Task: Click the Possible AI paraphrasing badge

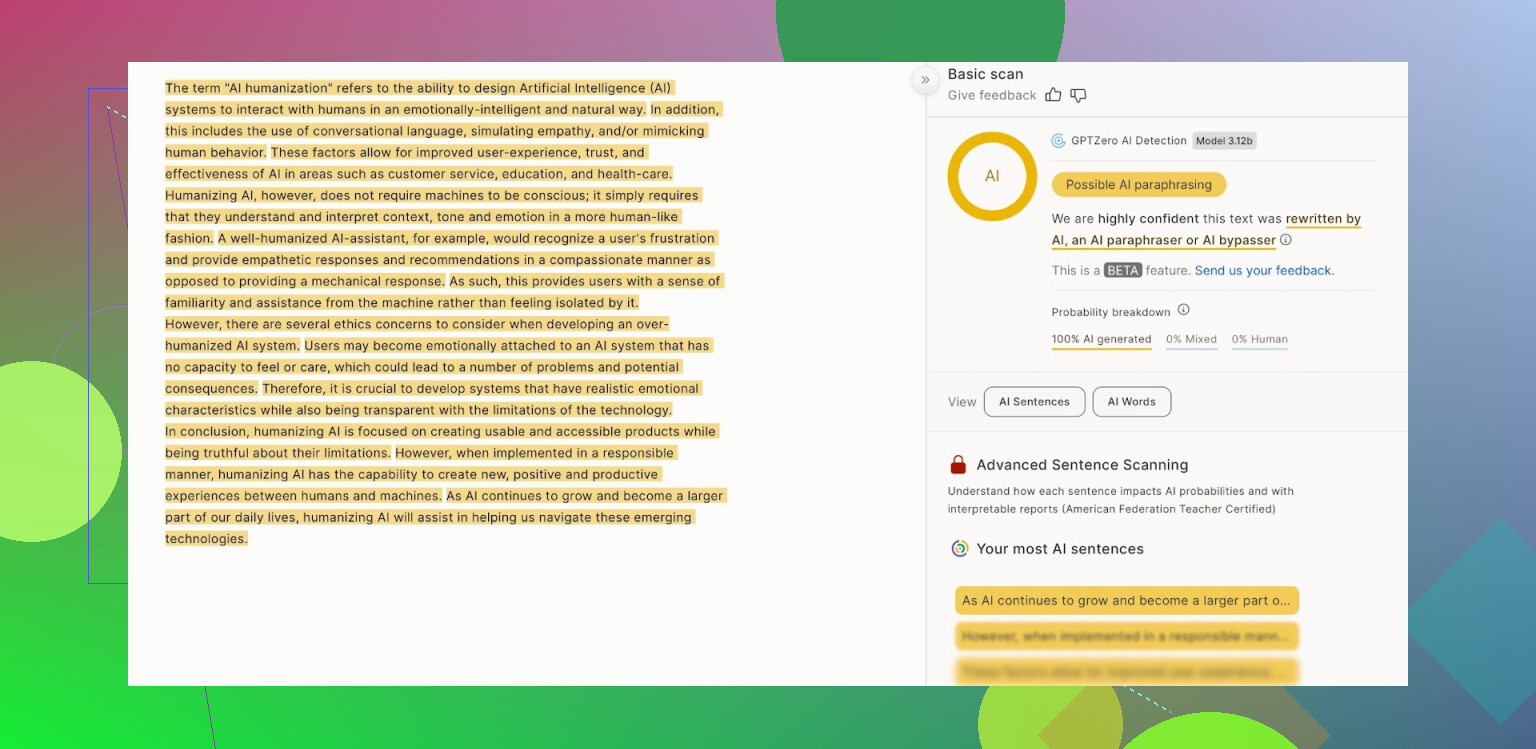Action: click(x=1138, y=185)
